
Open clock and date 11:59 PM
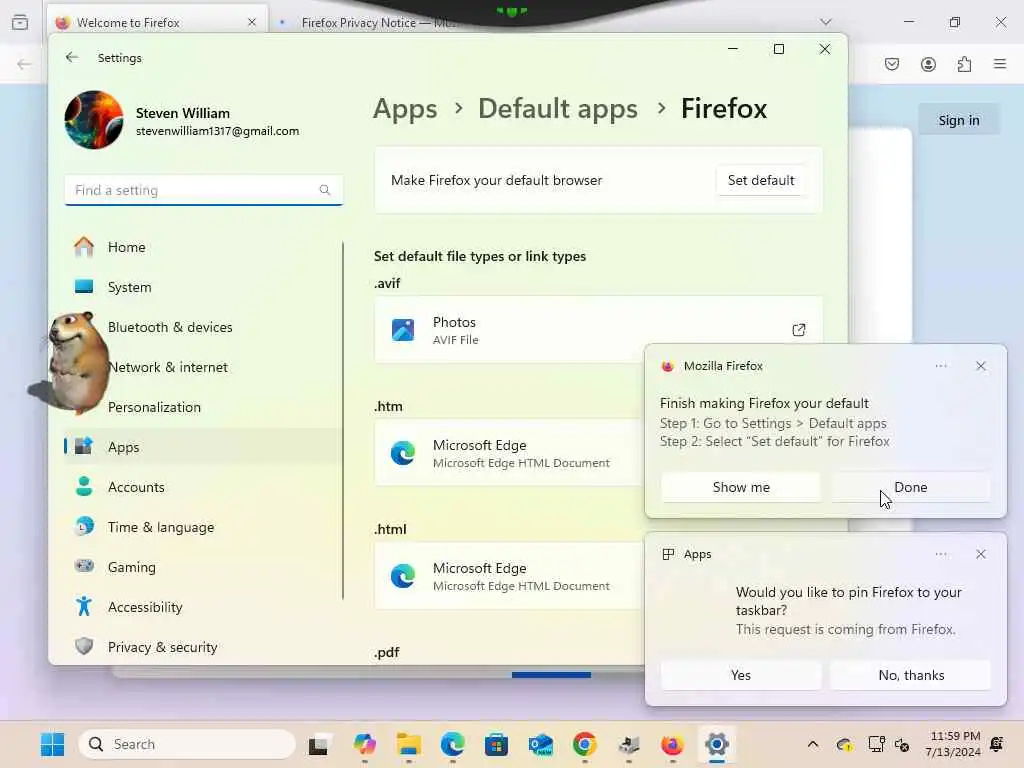pos(952,744)
